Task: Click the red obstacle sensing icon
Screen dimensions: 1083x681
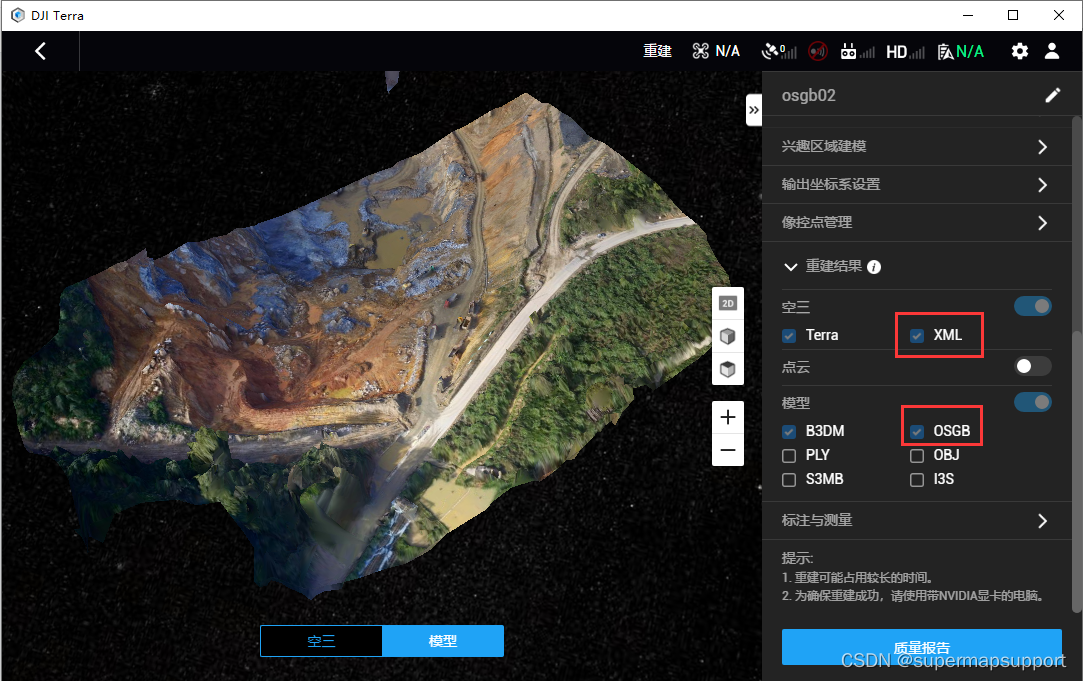Action: (x=818, y=51)
